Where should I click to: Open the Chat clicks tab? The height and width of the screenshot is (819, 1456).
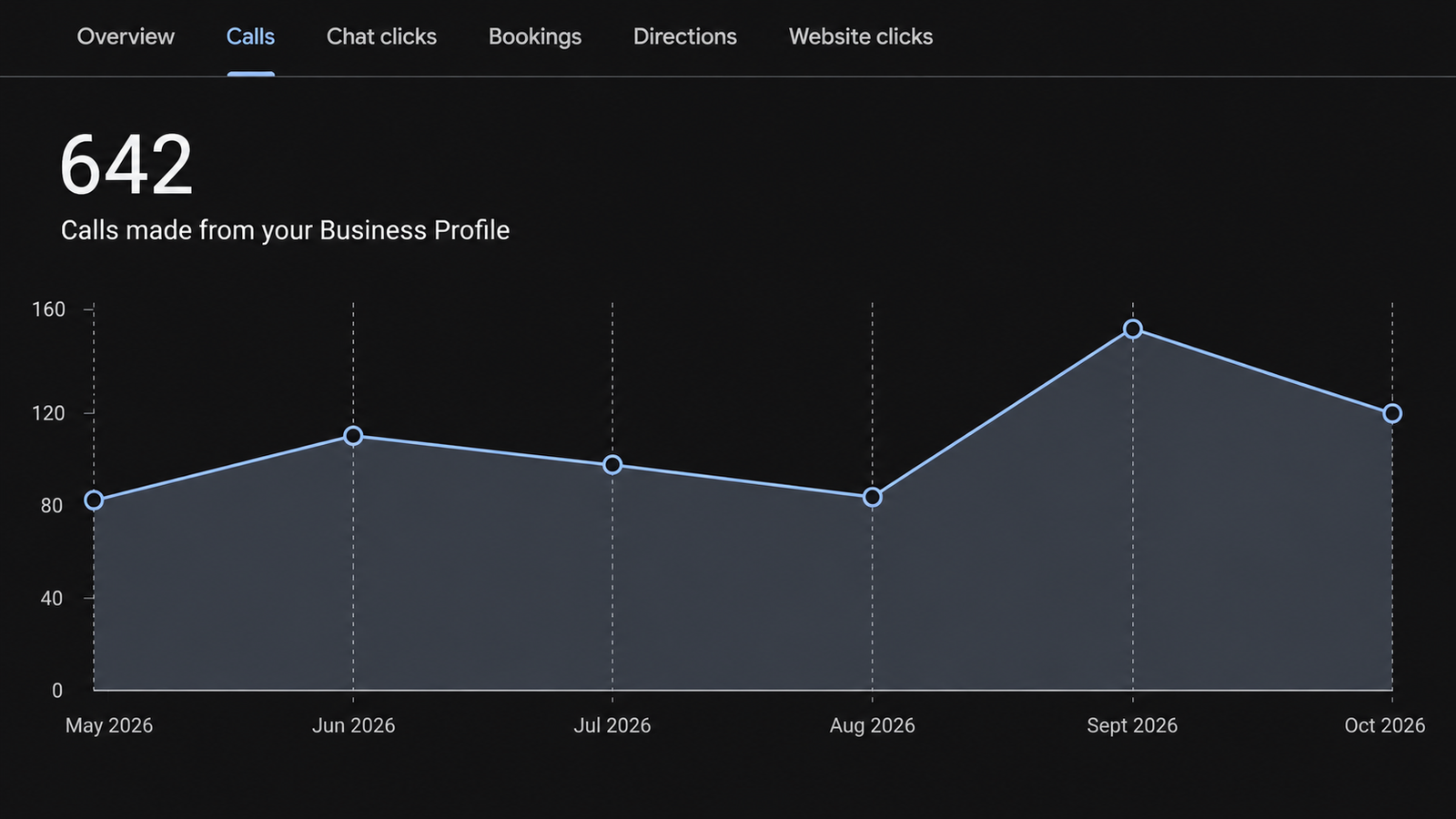(381, 36)
